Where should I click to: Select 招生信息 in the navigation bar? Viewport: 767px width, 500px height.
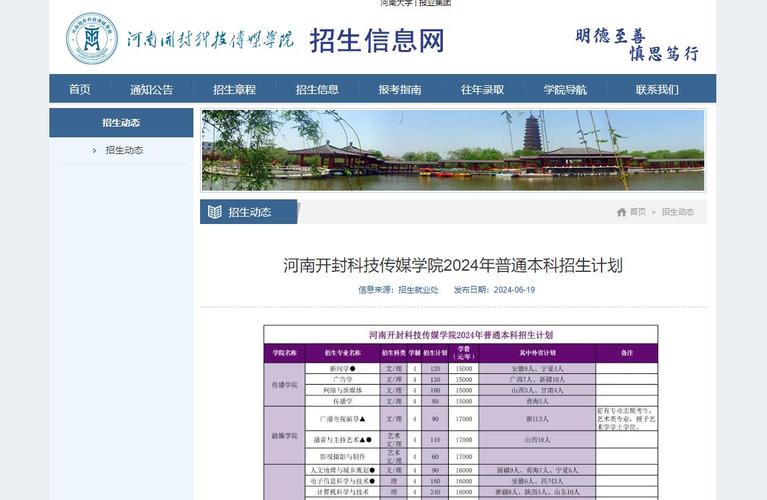point(317,90)
